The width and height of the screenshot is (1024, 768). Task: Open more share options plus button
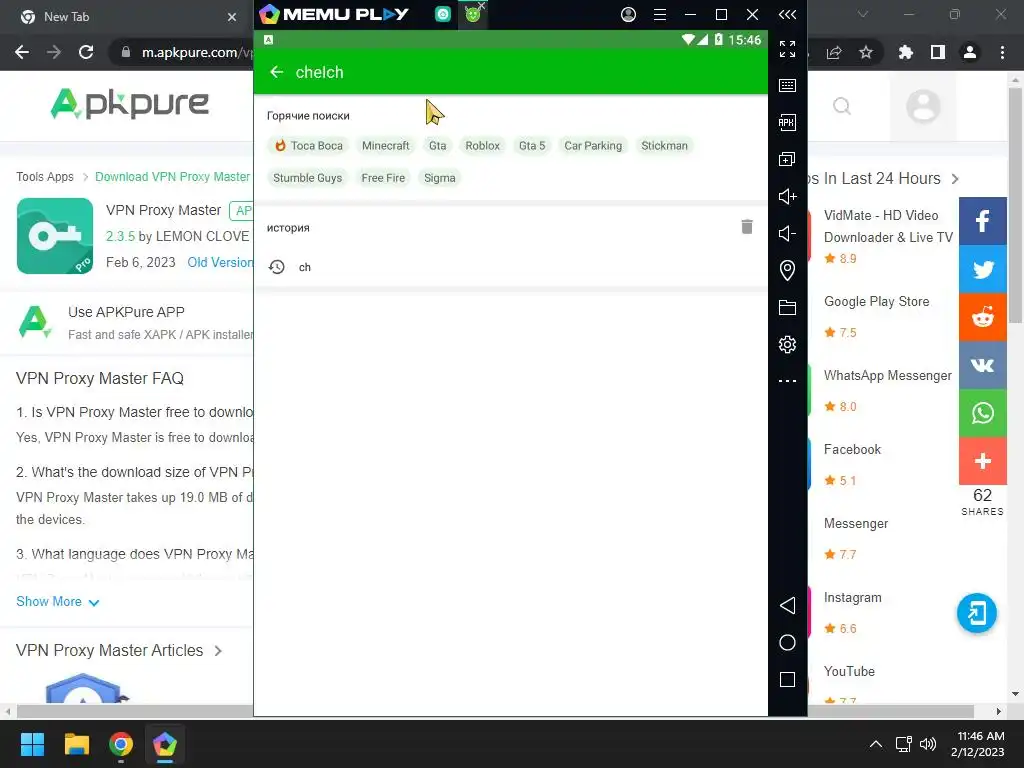pos(982,461)
